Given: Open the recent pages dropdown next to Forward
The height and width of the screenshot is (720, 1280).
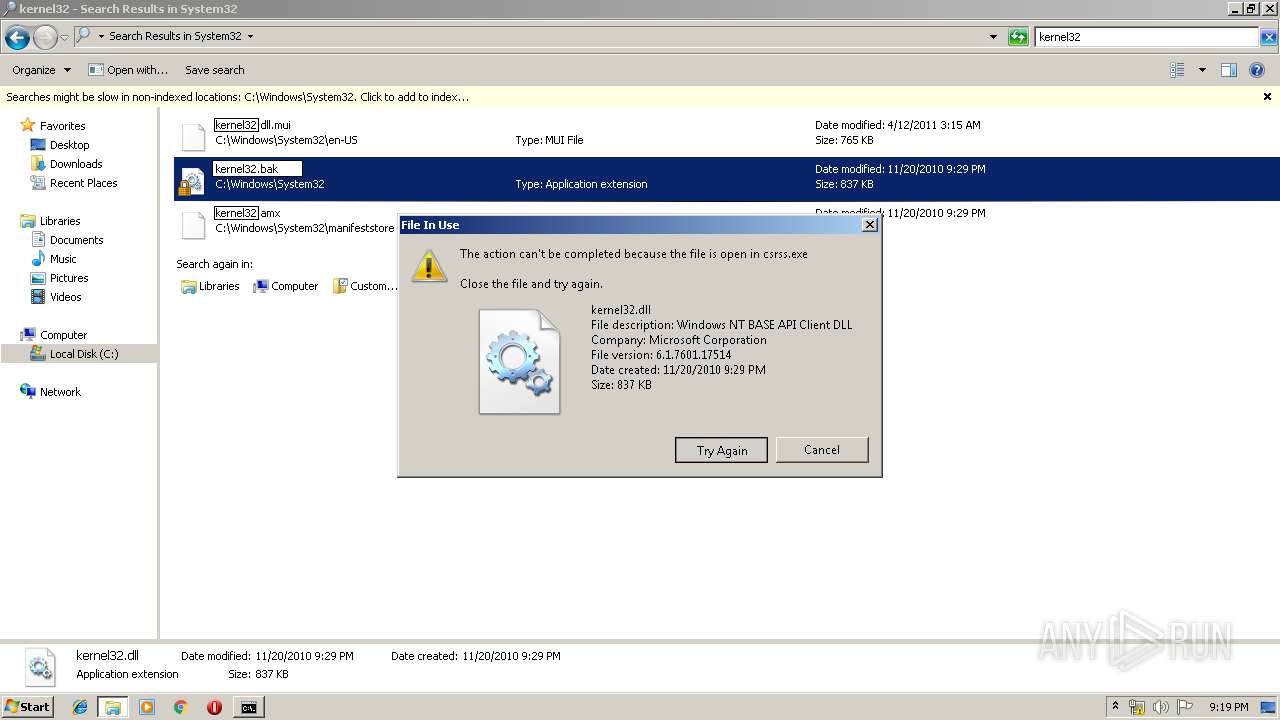Looking at the screenshot, I should pos(64,38).
